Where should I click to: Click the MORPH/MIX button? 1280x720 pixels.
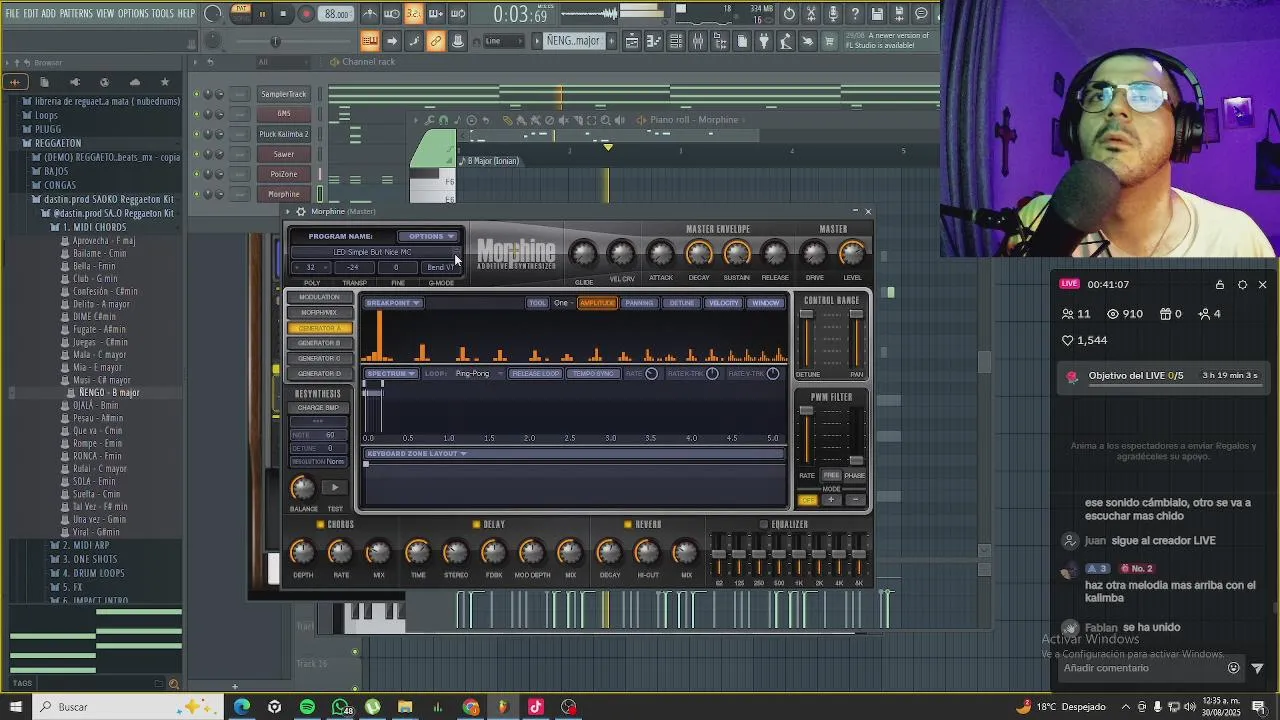319,313
